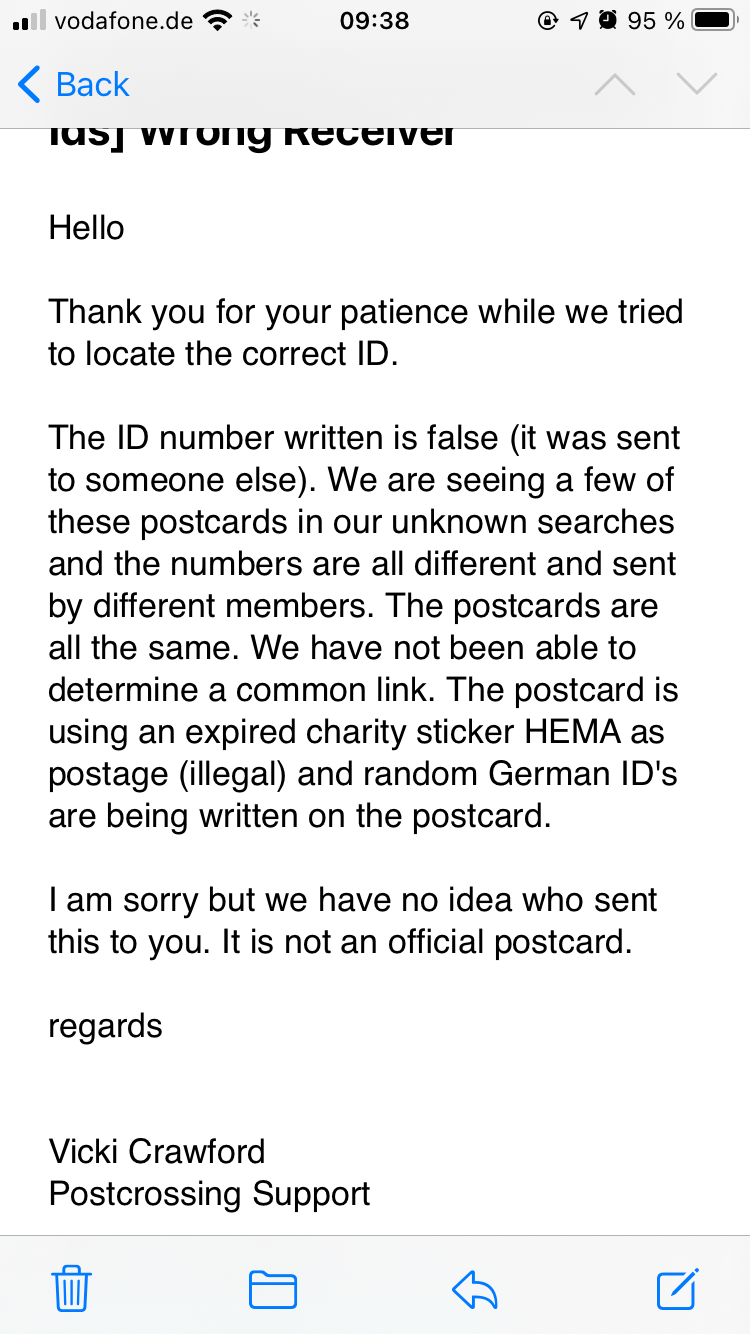Go back using the Back button
The height and width of the screenshot is (1334, 750).
74,85
